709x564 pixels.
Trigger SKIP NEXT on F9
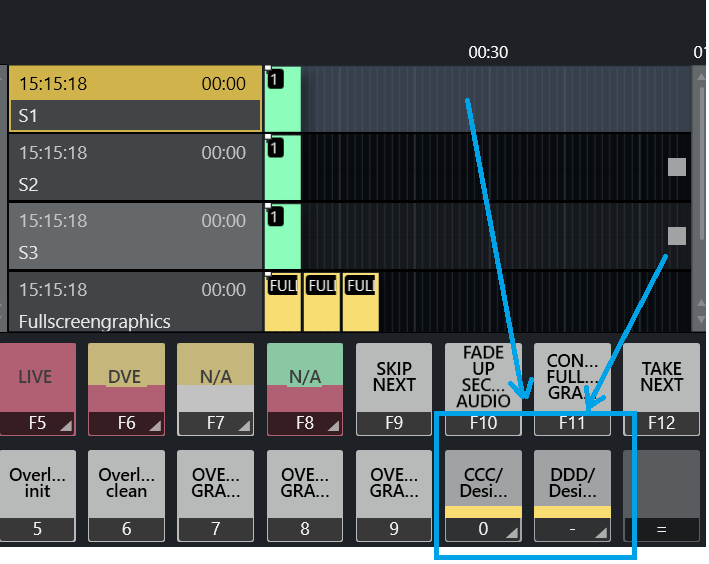coord(394,388)
